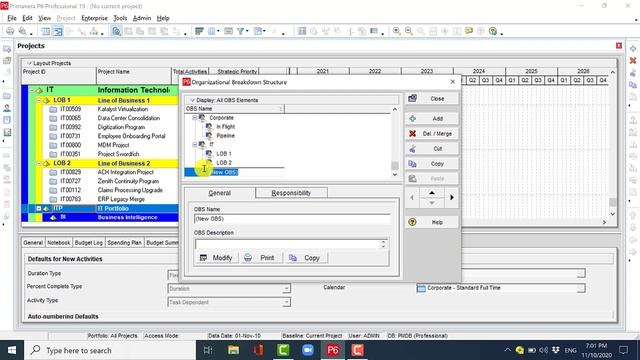
Task: Click the Zoom Out toolbar icon
Action: 409,31
